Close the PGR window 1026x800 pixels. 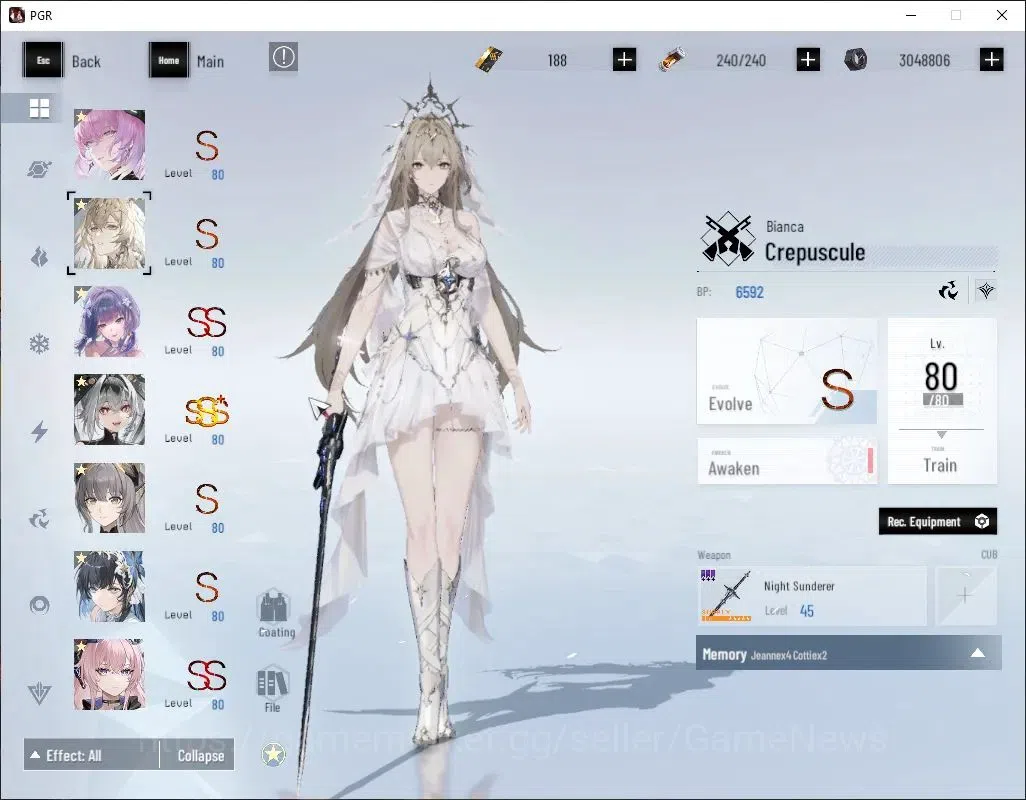(x=1002, y=15)
